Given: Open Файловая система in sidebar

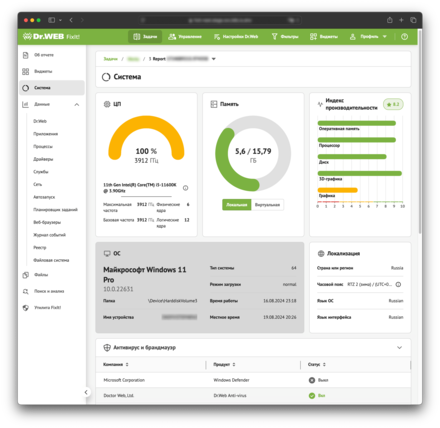Looking at the screenshot, I should pos(51,260).
